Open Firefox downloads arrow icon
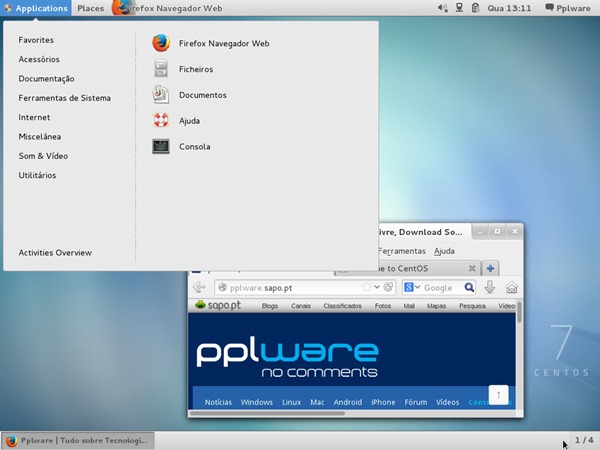 click(x=490, y=287)
